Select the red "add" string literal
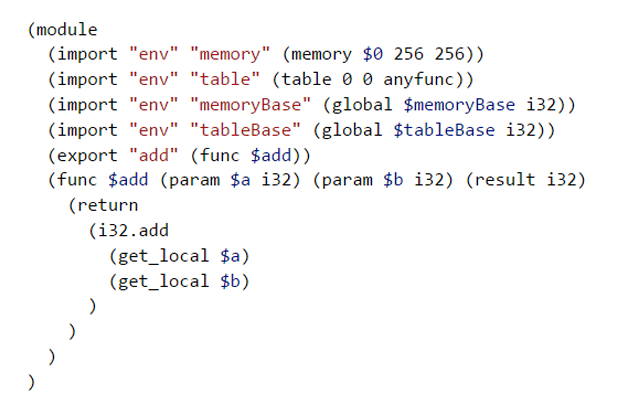 tap(153, 155)
